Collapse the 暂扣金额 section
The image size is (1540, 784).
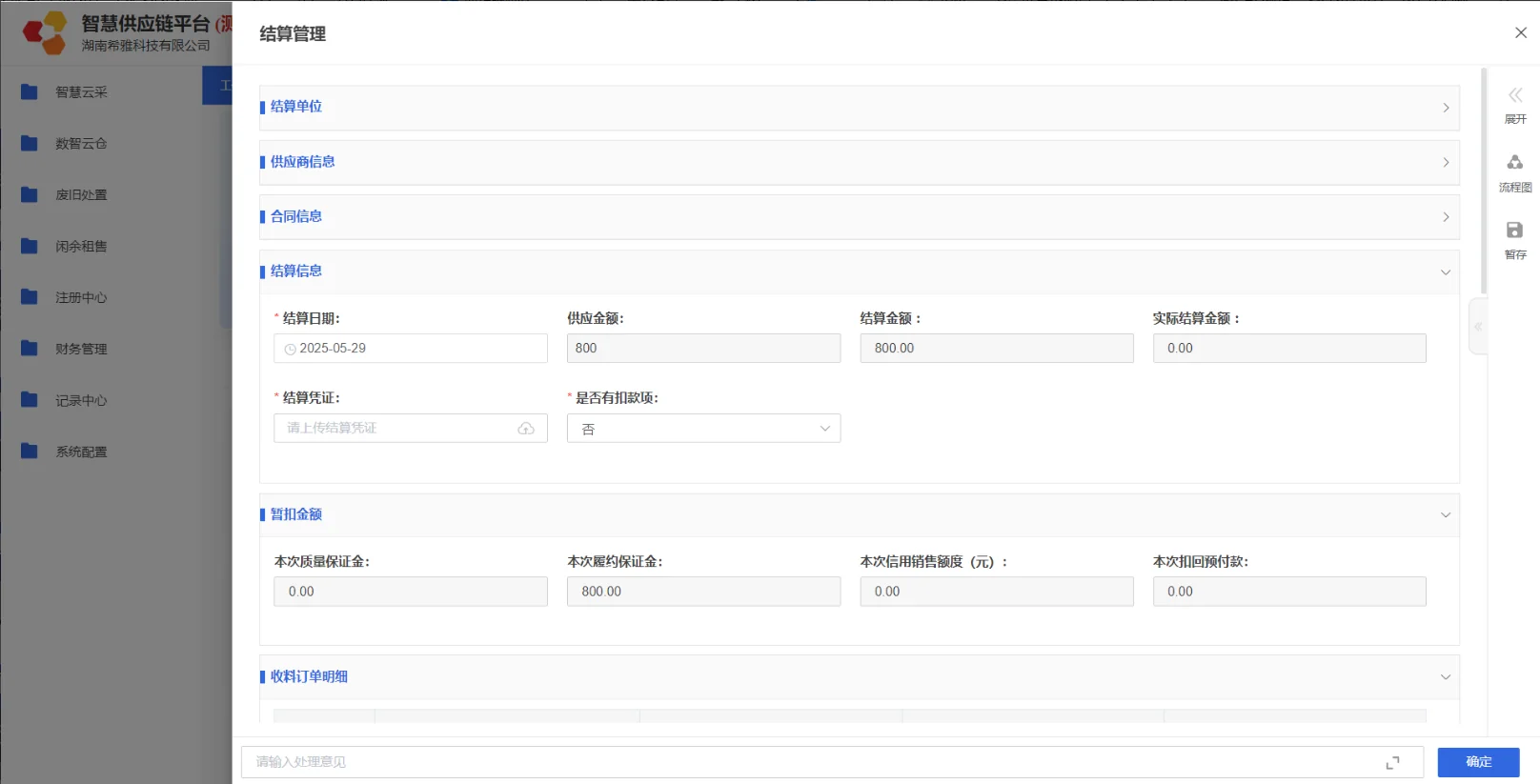[1446, 515]
